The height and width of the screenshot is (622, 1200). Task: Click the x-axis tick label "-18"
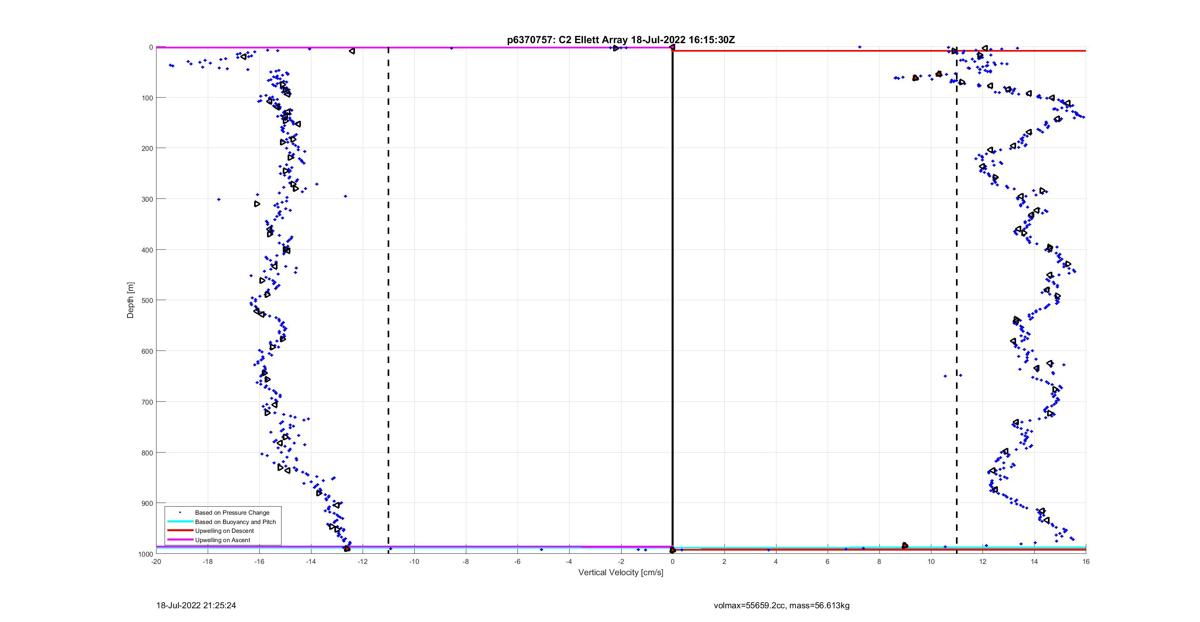pyautogui.click(x=208, y=561)
